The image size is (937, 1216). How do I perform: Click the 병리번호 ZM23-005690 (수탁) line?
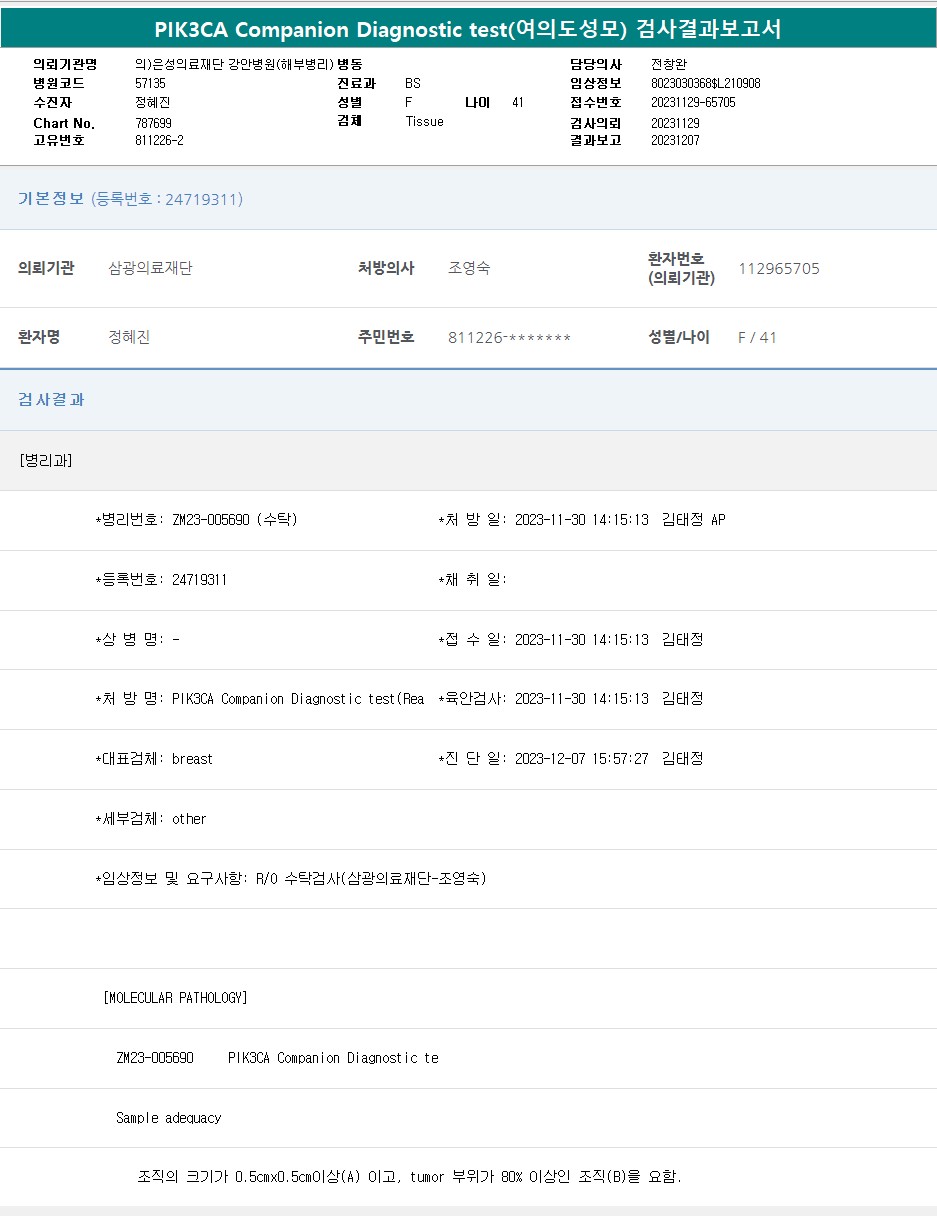click(x=196, y=520)
